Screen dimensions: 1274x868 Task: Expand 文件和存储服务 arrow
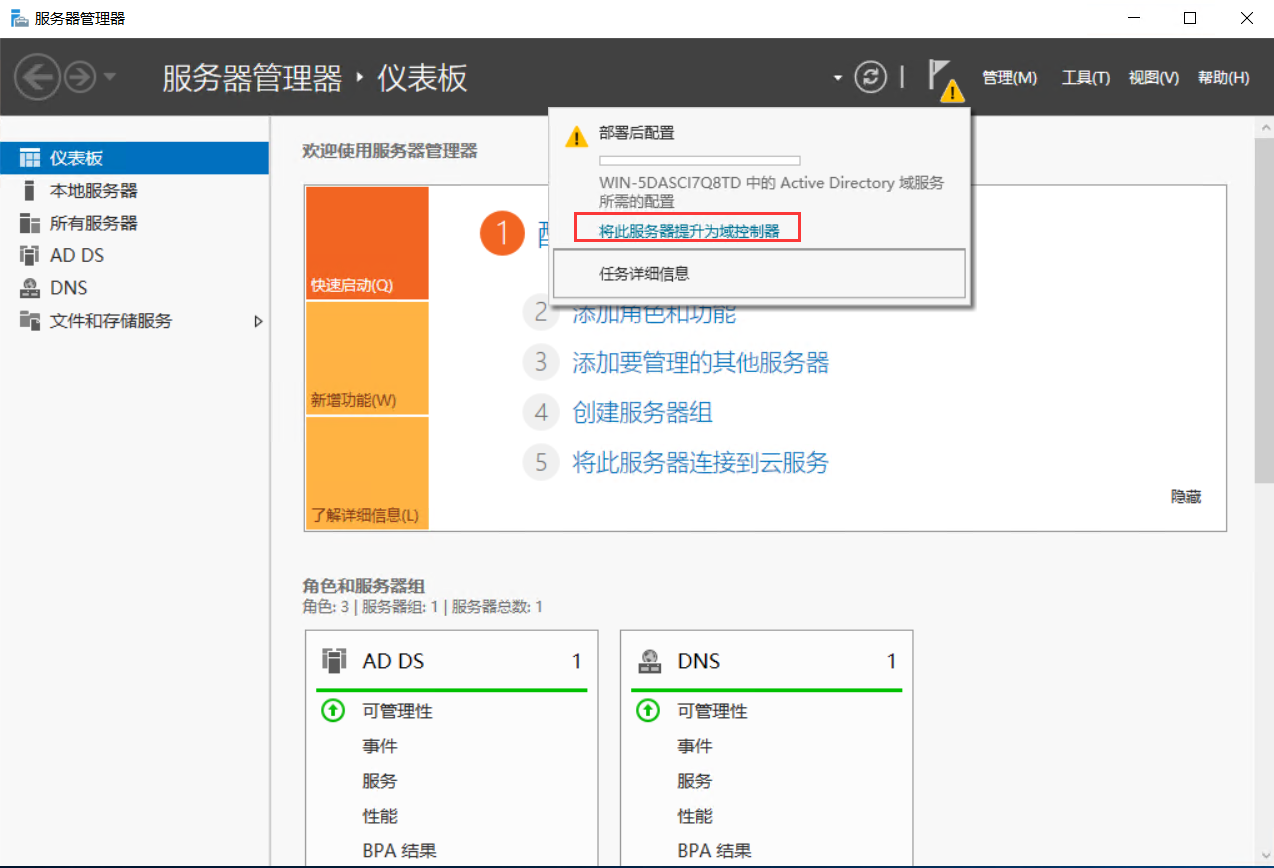(x=258, y=321)
